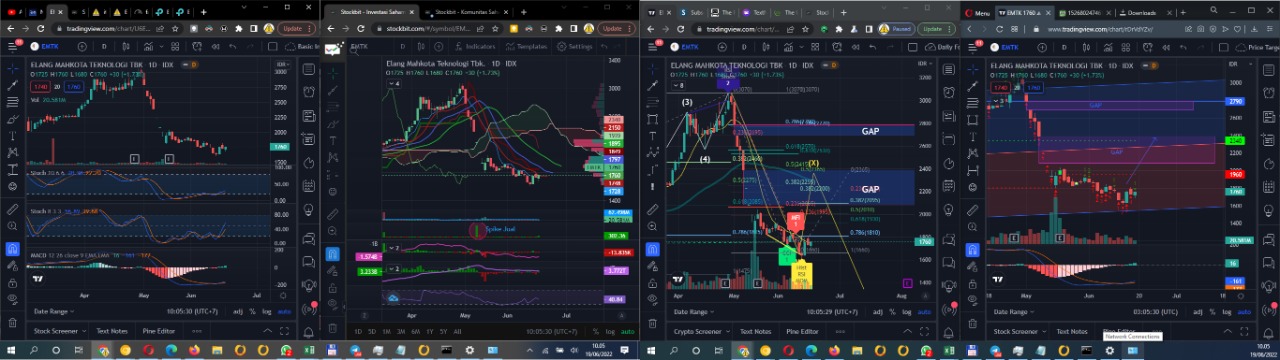
Task: Open indicator templates icon in leftmost TradingView window
Action: point(175,46)
